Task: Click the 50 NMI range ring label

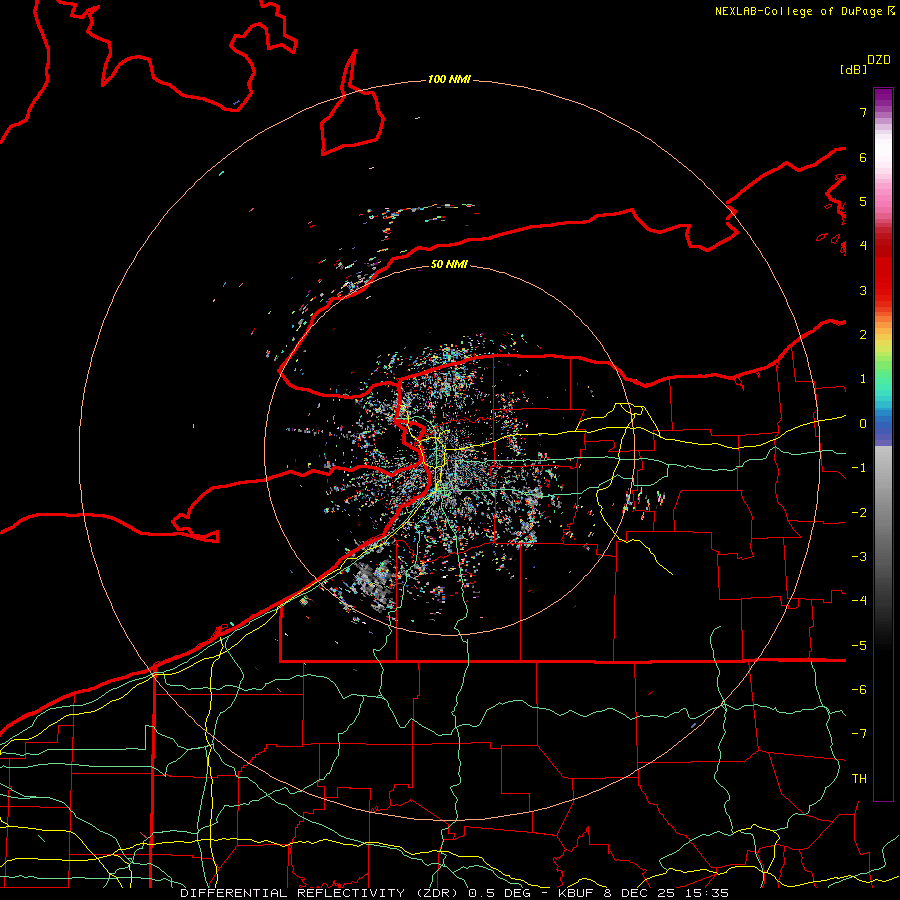Action: (449, 265)
